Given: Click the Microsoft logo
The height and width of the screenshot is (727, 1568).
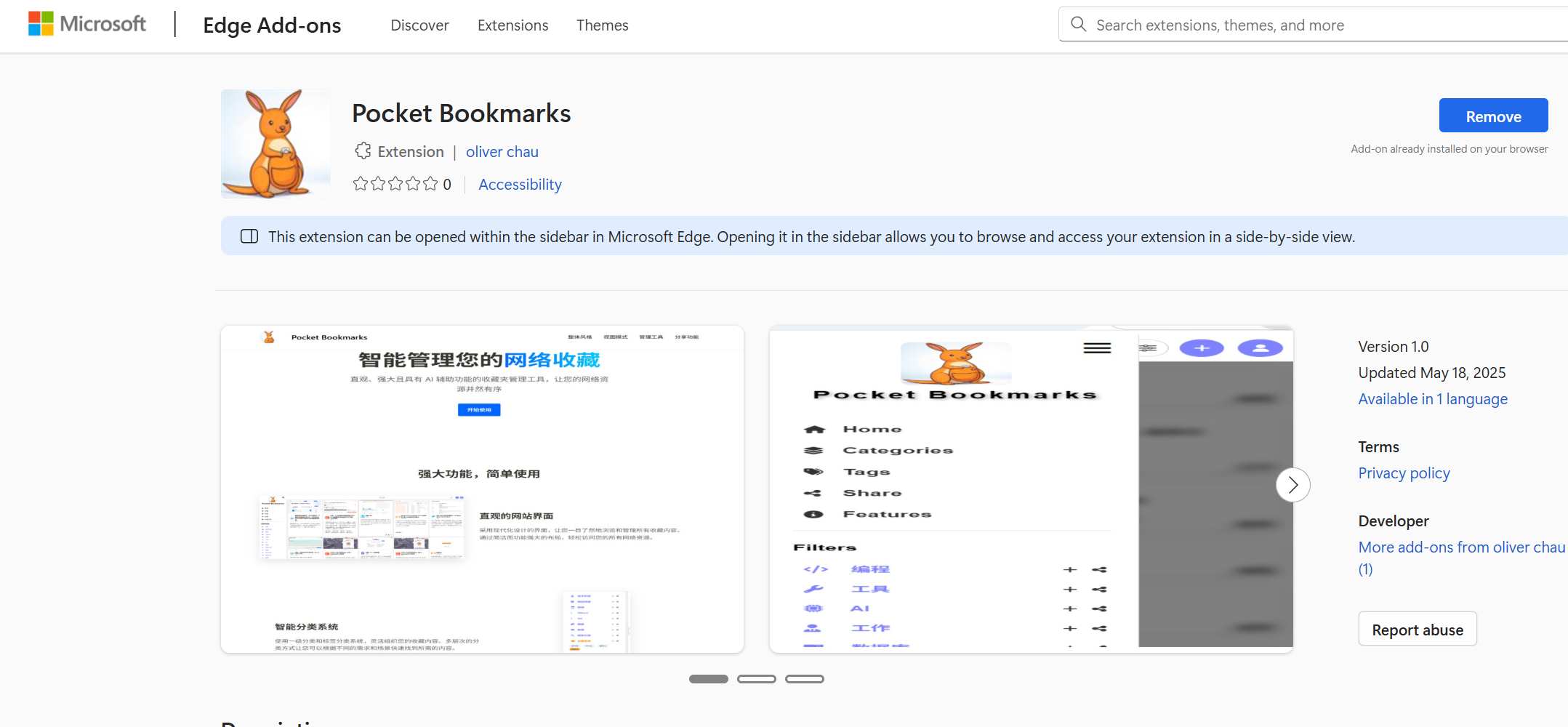Looking at the screenshot, I should coord(87,24).
